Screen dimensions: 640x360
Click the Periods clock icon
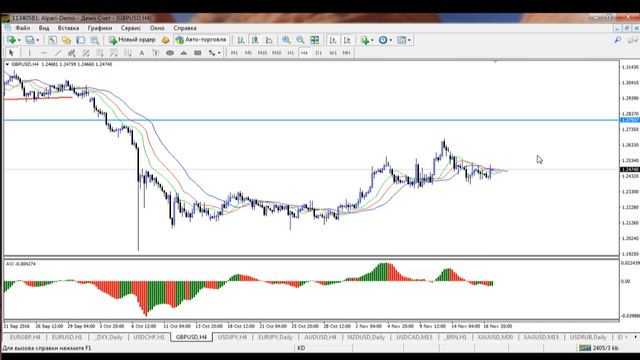coord(383,40)
